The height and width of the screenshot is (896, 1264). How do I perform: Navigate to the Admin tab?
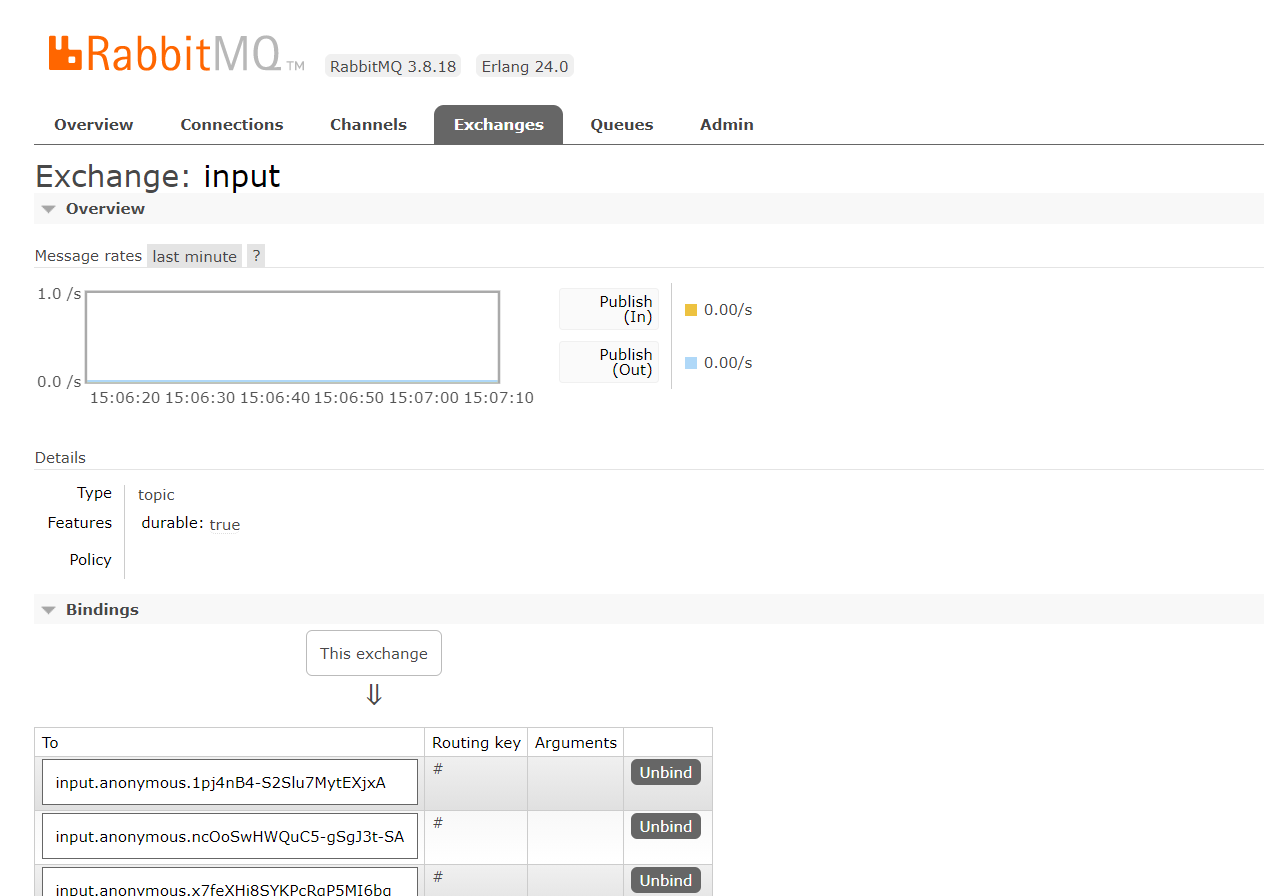[727, 125]
